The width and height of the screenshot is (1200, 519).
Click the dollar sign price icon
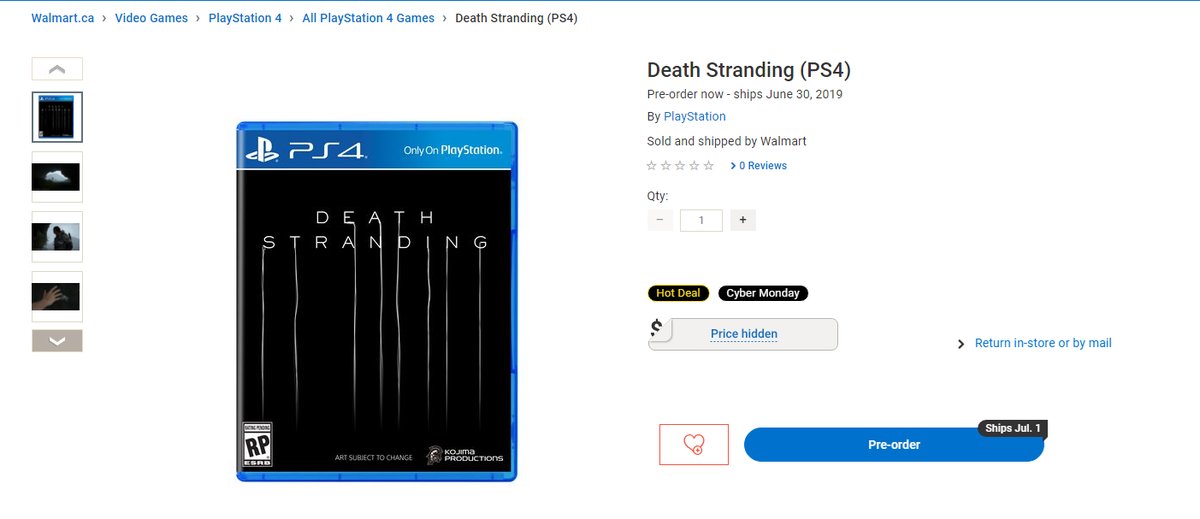(x=657, y=328)
